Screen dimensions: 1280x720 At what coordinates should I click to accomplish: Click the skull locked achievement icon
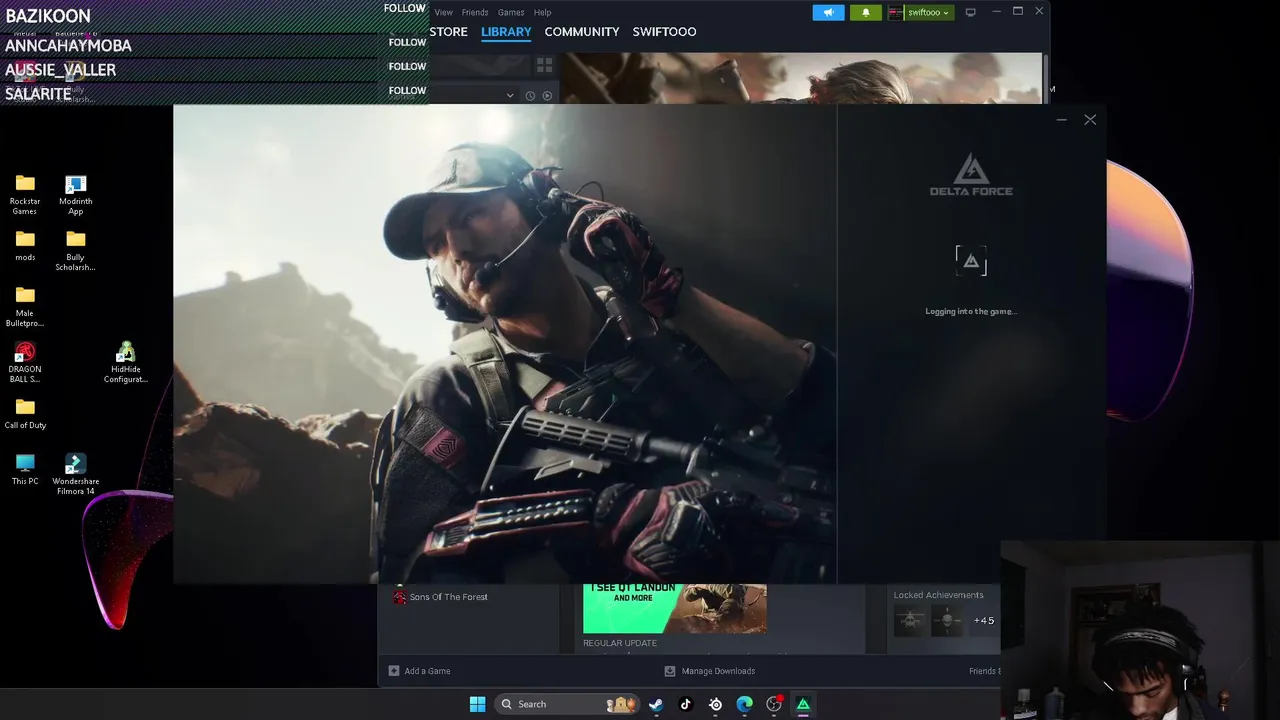pyautogui.click(x=947, y=621)
